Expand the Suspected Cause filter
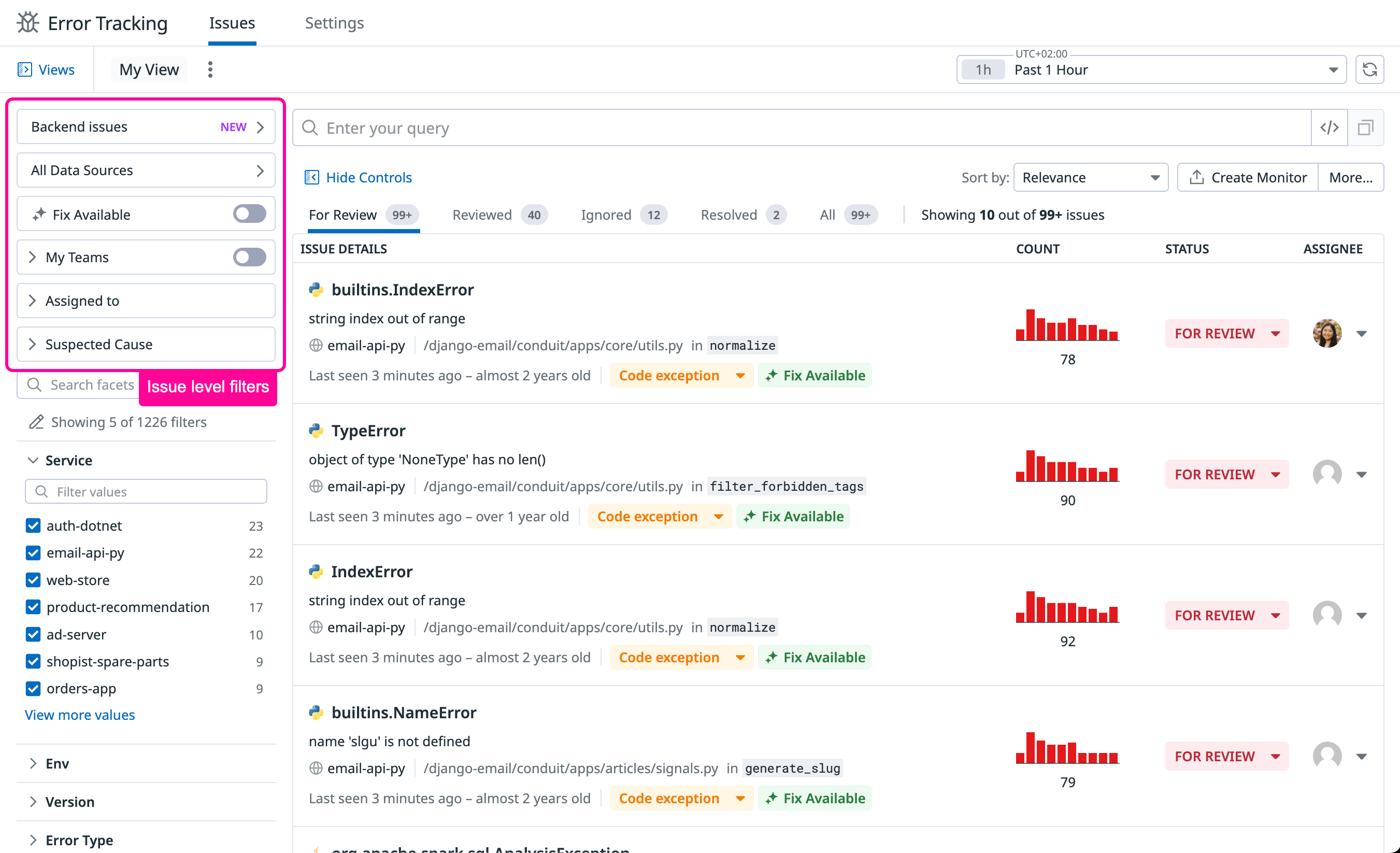The image size is (1400, 853). click(x=146, y=344)
